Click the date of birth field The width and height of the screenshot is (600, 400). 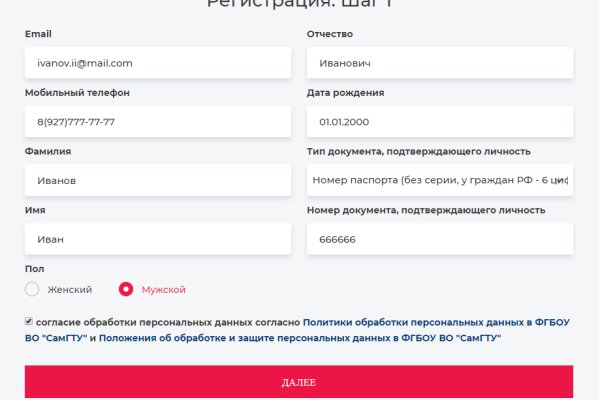coord(439,122)
